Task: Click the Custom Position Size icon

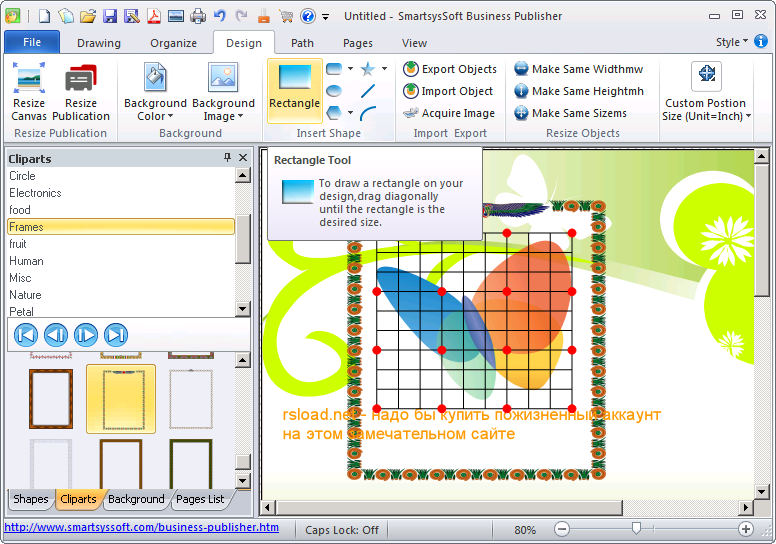Action: [706, 75]
